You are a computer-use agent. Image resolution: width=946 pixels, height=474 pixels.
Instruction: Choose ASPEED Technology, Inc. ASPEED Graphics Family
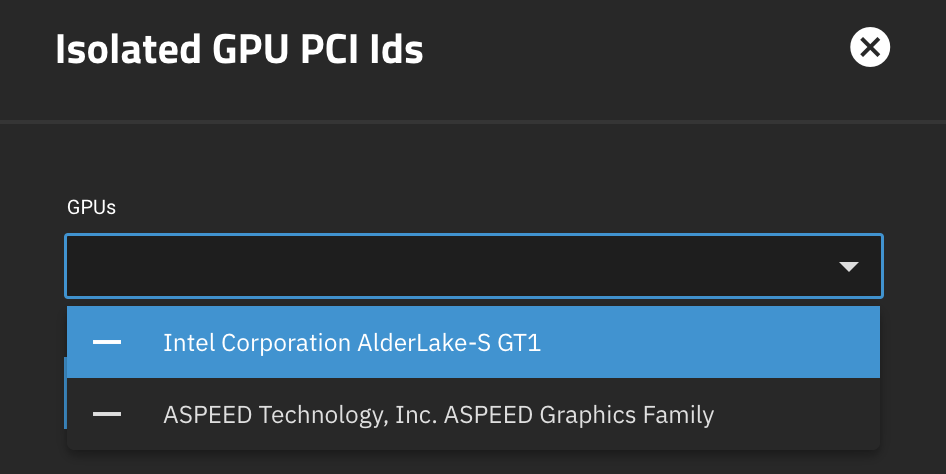(x=438, y=414)
